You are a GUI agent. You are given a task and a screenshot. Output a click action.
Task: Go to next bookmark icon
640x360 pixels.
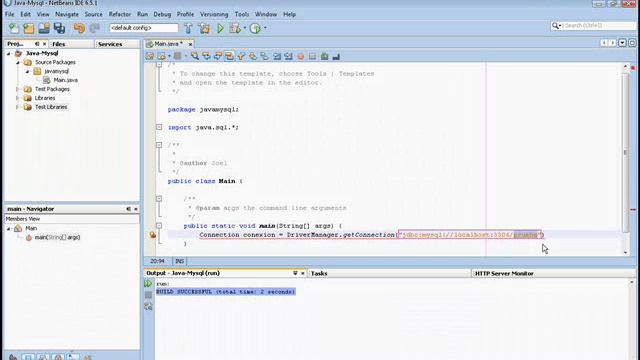click(x=253, y=56)
